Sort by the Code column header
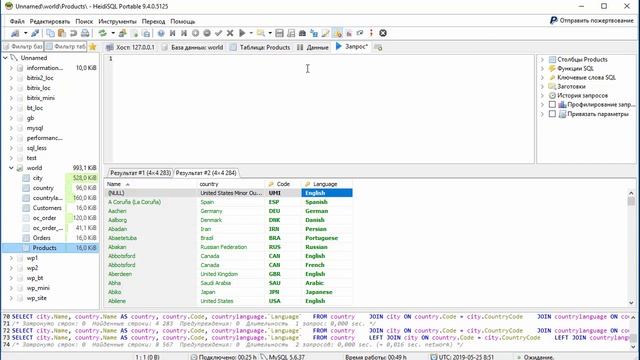The image size is (640, 360). [282, 184]
